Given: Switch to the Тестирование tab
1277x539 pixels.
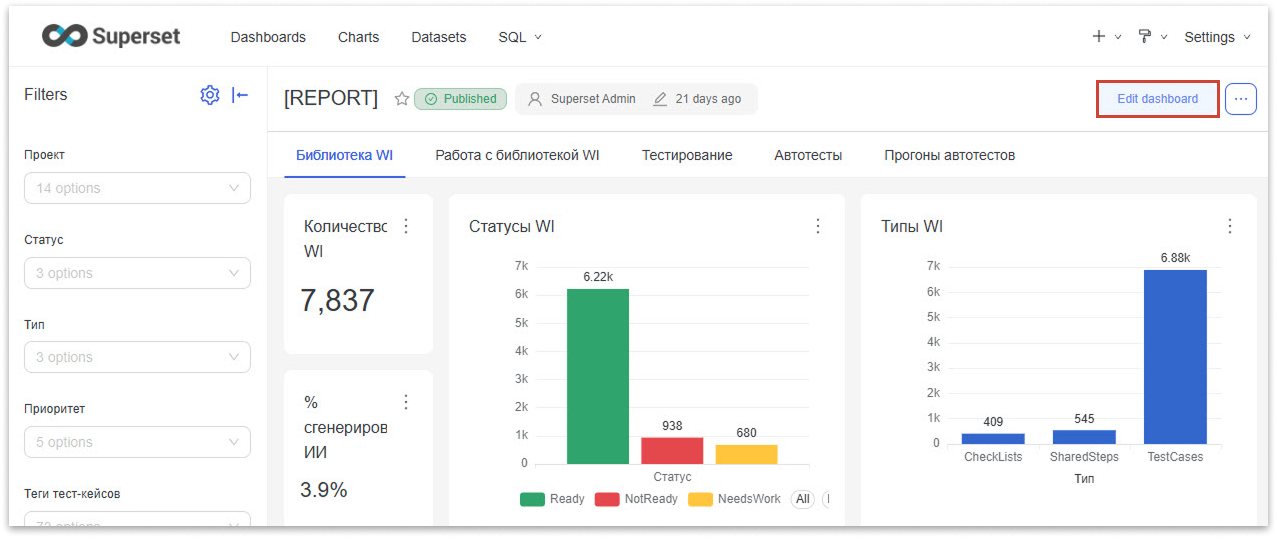Looking at the screenshot, I should (687, 155).
